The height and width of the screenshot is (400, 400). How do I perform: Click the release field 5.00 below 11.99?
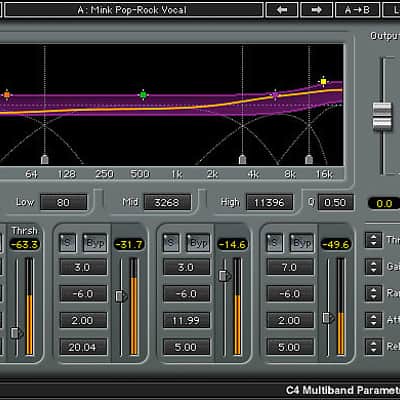[x=187, y=347]
